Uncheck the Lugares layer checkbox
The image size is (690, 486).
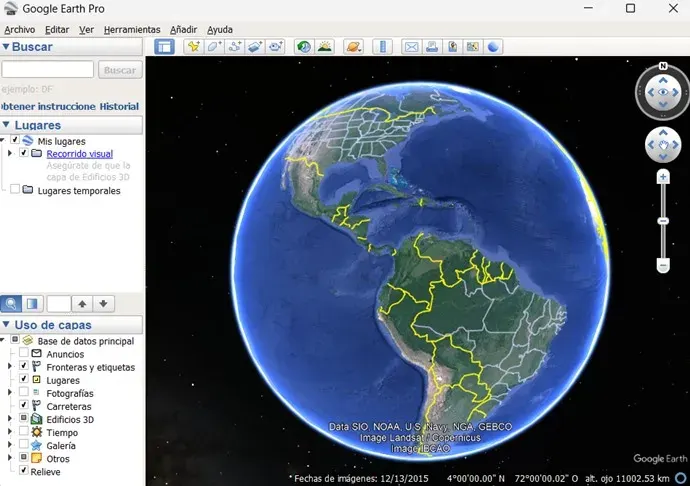pyautogui.click(x=24, y=379)
